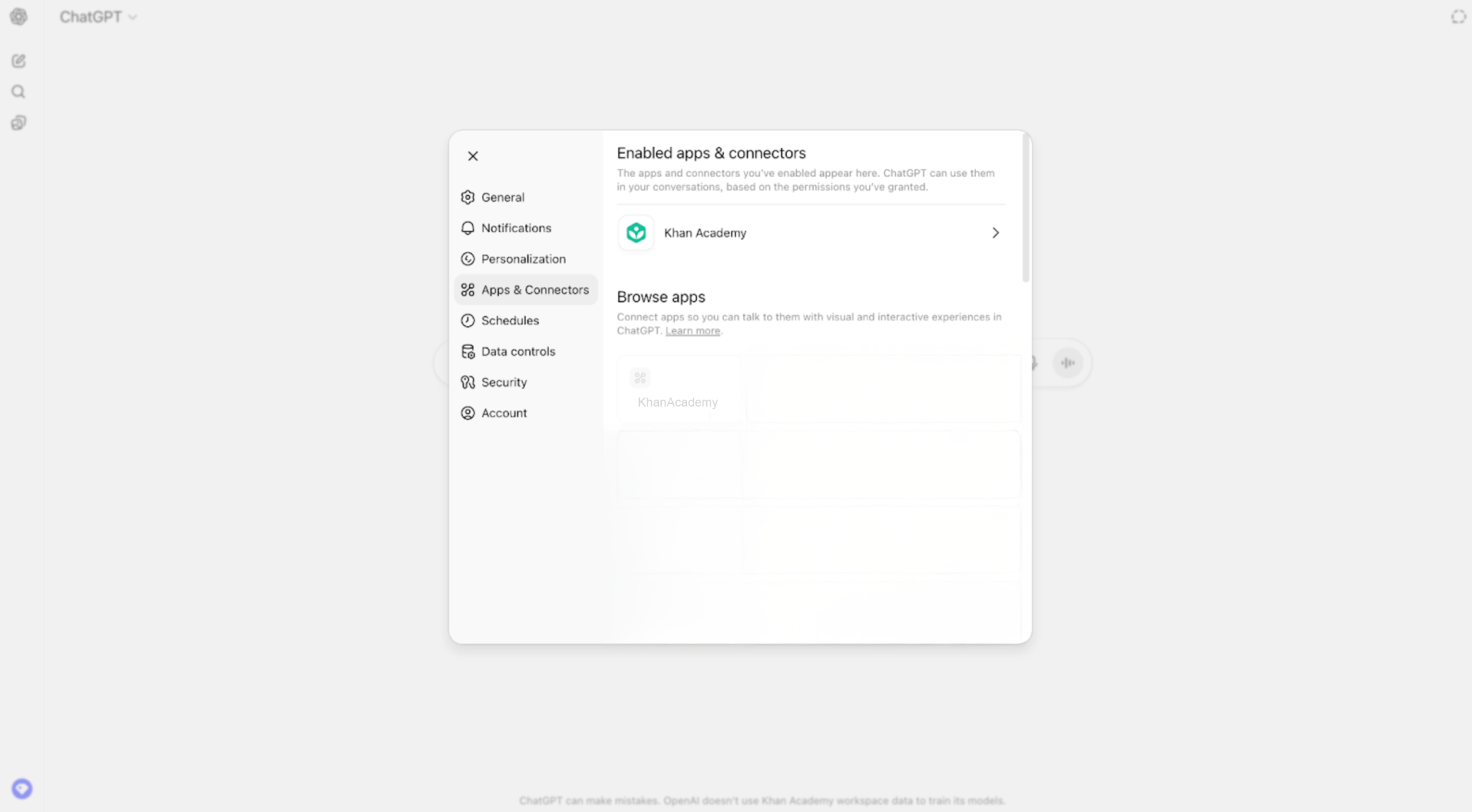The image size is (1472, 812).
Task: Click the ChatGPT logo in the sidebar
Action: pos(18,16)
